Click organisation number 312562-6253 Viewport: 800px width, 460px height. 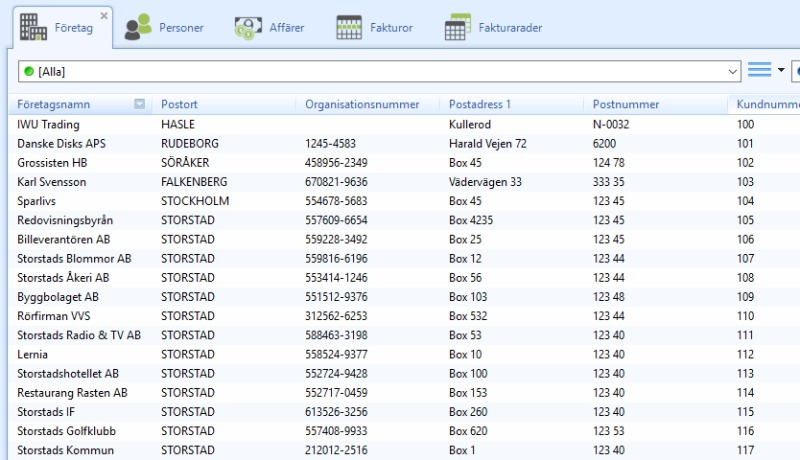(336, 316)
